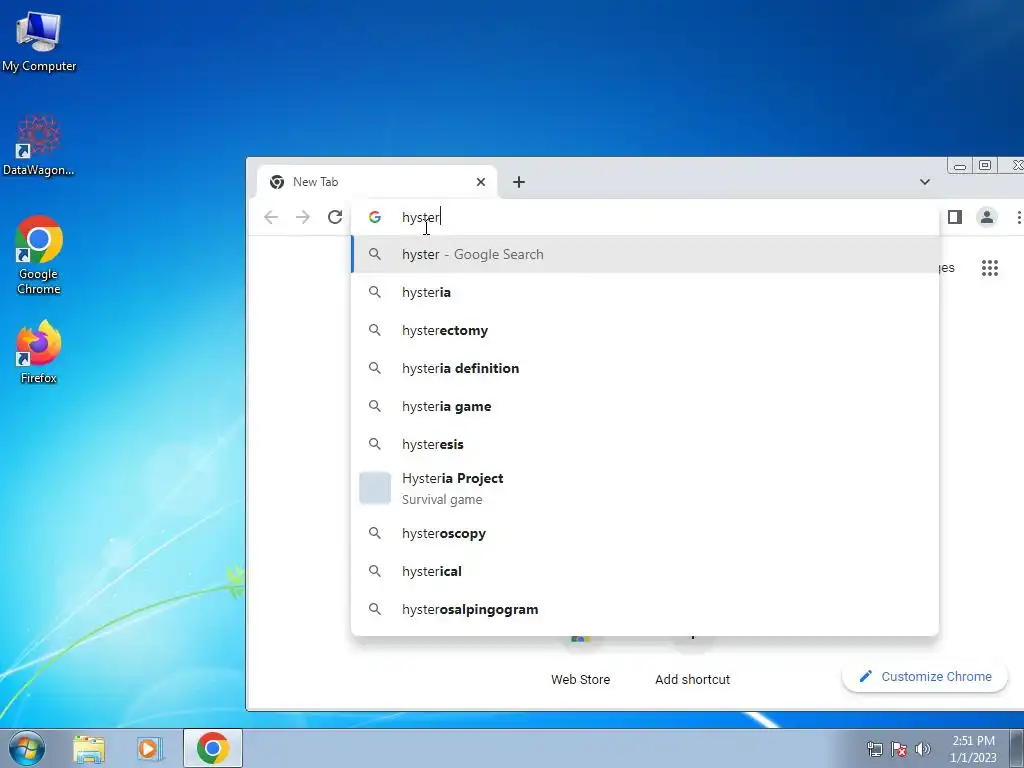The image size is (1024, 768).
Task: Click the network tray icon
Action: (874, 749)
